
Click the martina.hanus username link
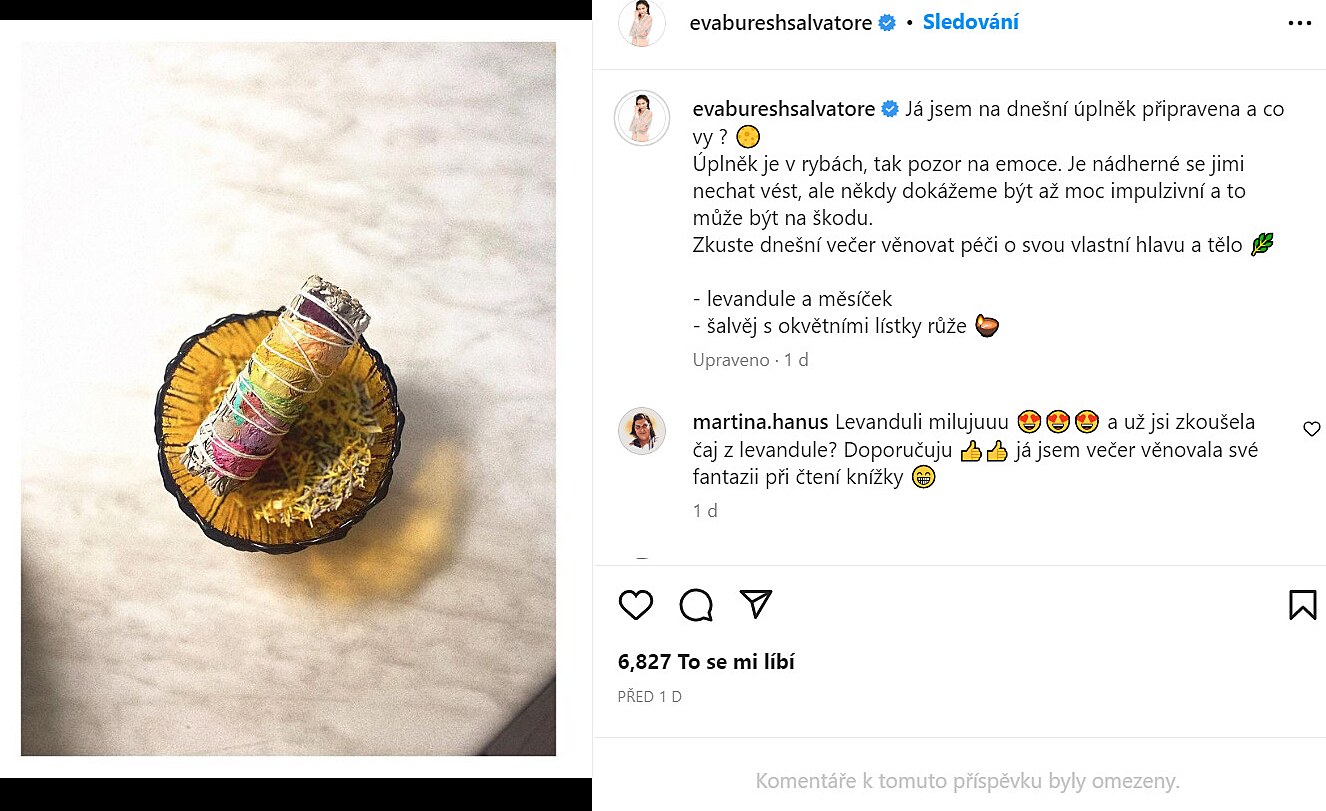[760, 422]
